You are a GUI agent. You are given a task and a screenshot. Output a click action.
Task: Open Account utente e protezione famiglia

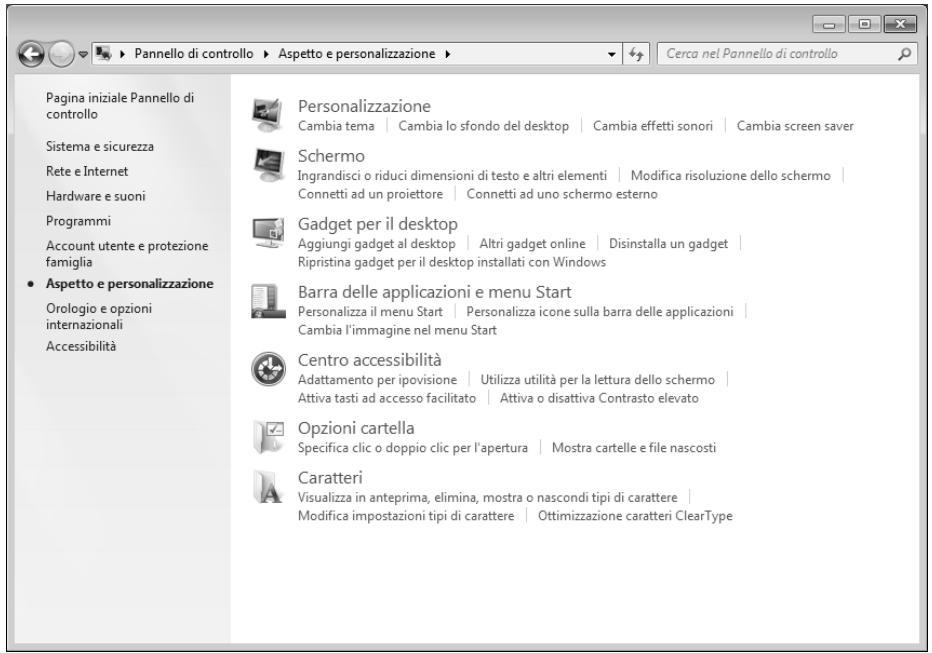[x=127, y=254]
